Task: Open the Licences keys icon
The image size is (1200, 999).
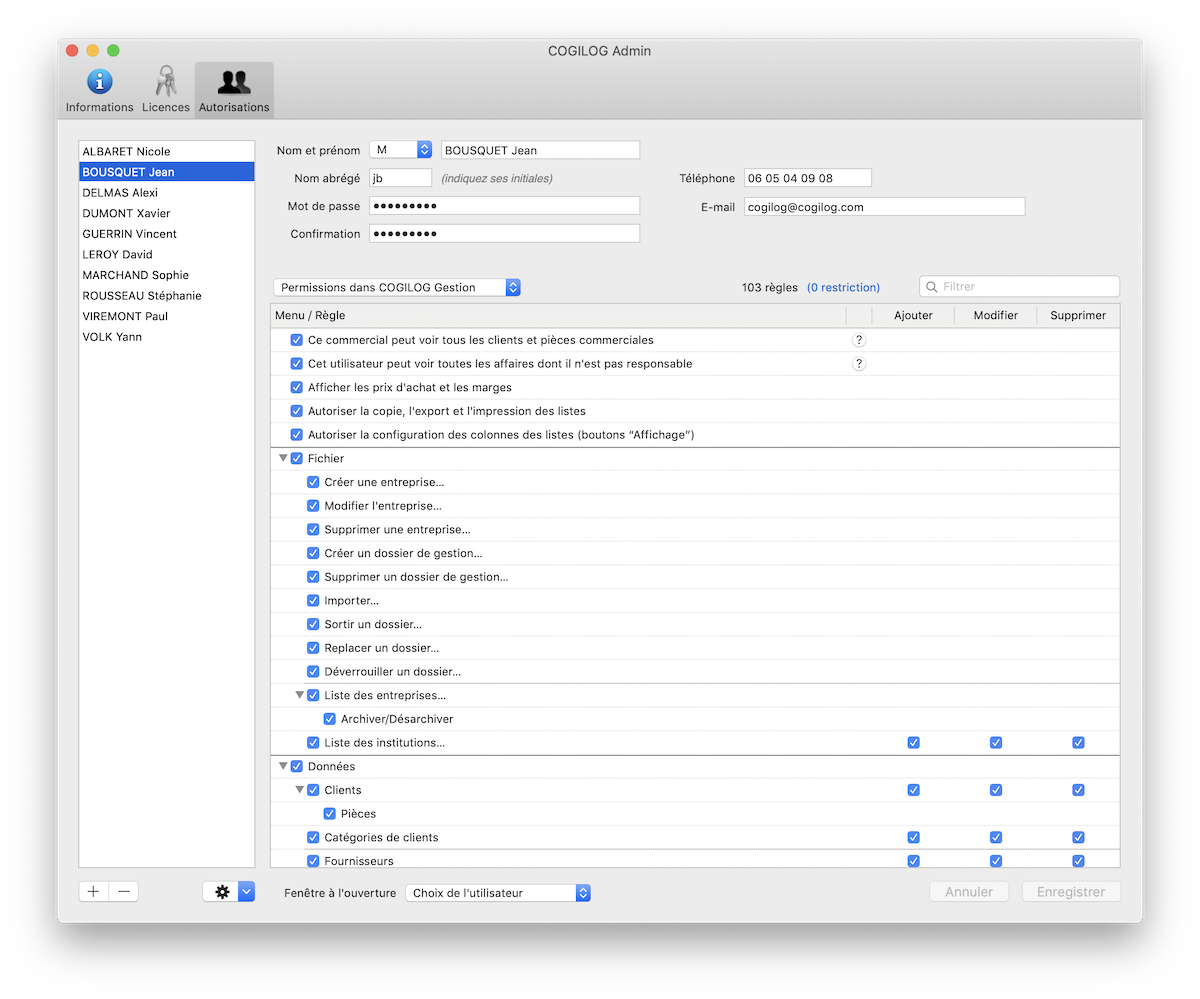Action: [166, 81]
